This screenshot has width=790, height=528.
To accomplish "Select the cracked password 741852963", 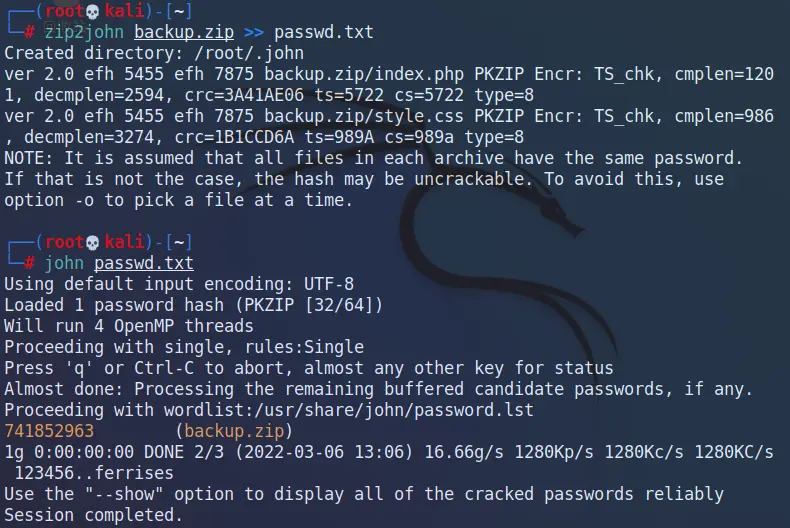I will click(49, 431).
